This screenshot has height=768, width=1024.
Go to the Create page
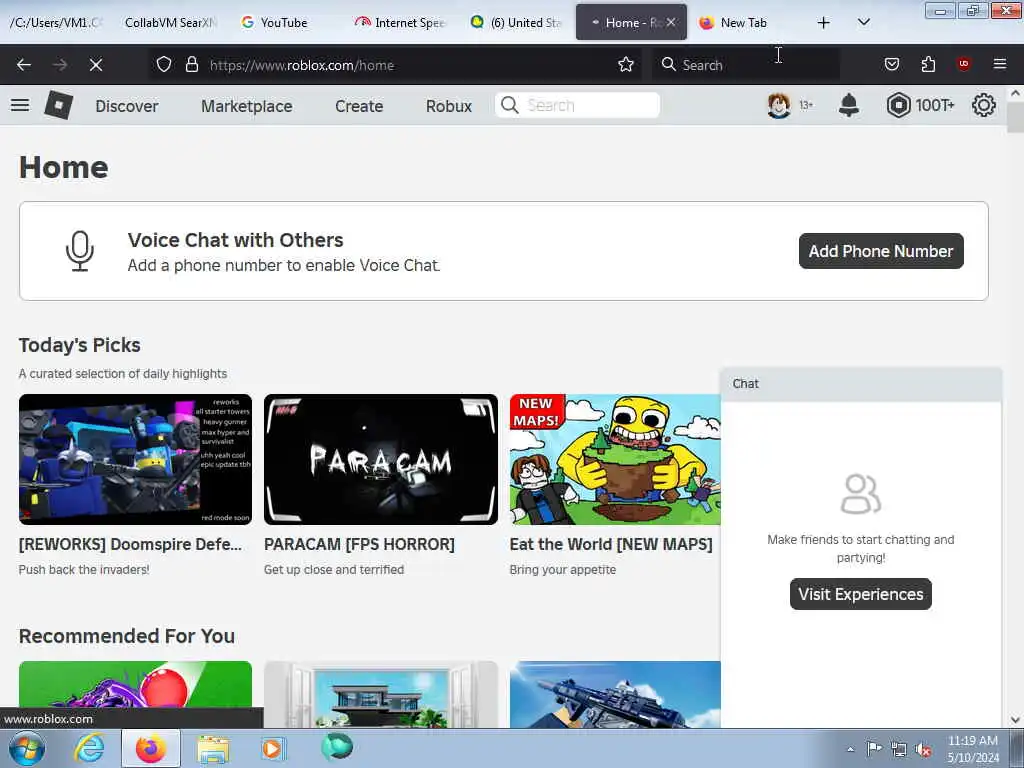[x=359, y=106]
